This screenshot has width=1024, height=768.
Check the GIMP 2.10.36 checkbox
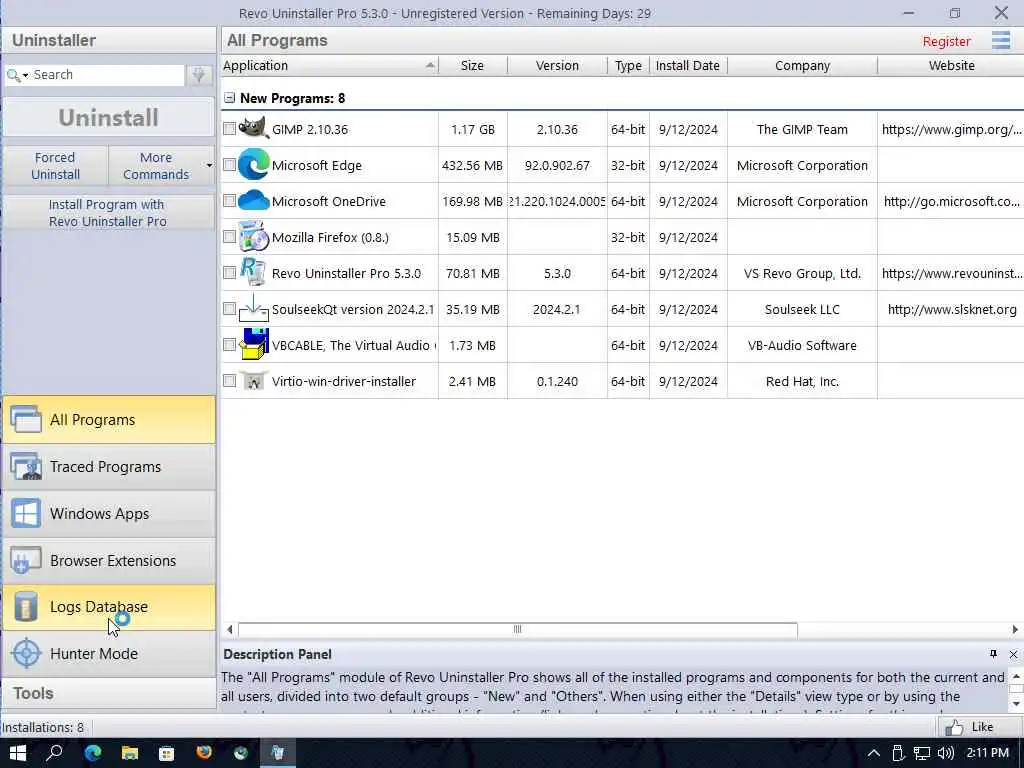229,129
